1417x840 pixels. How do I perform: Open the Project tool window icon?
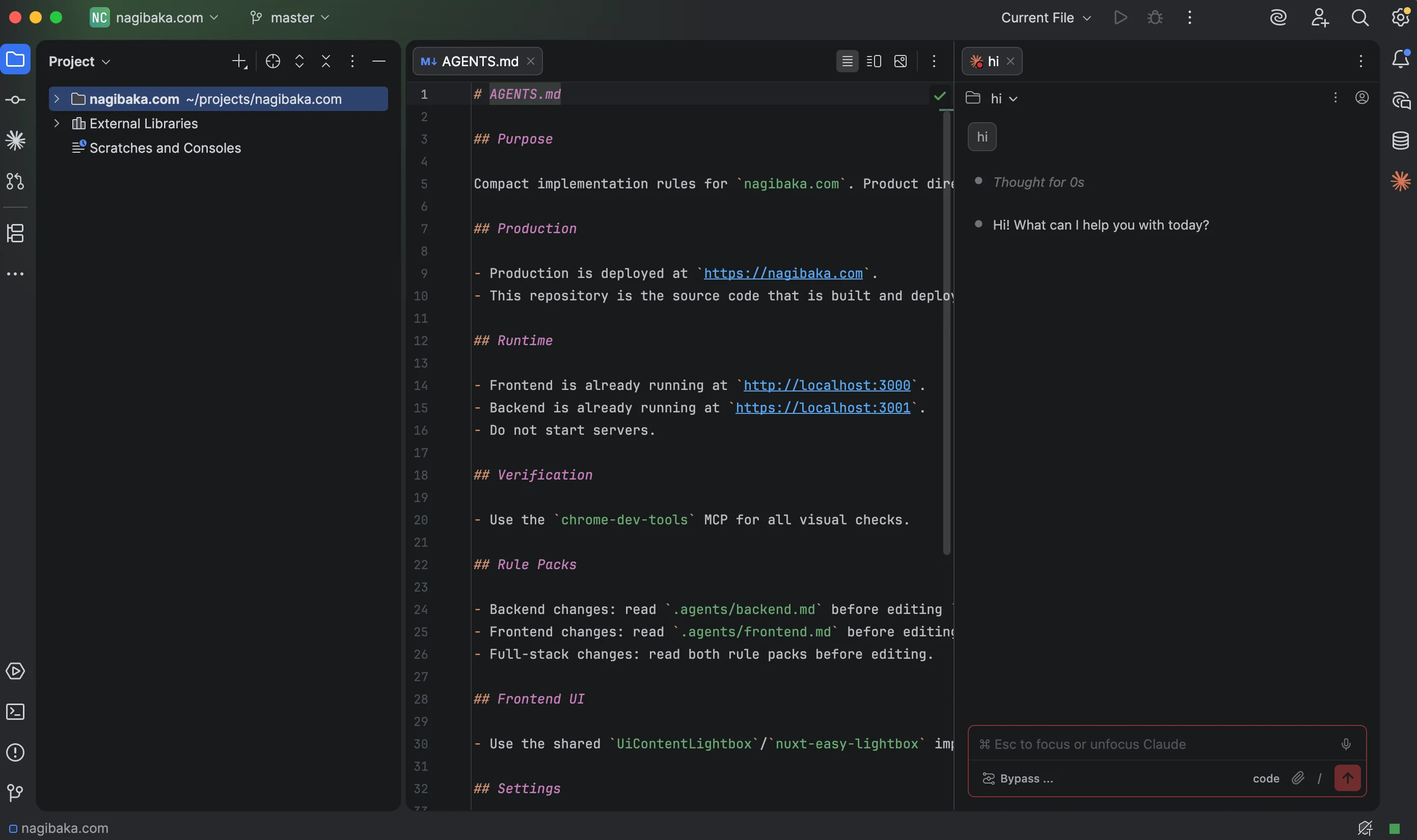point(15,60)
